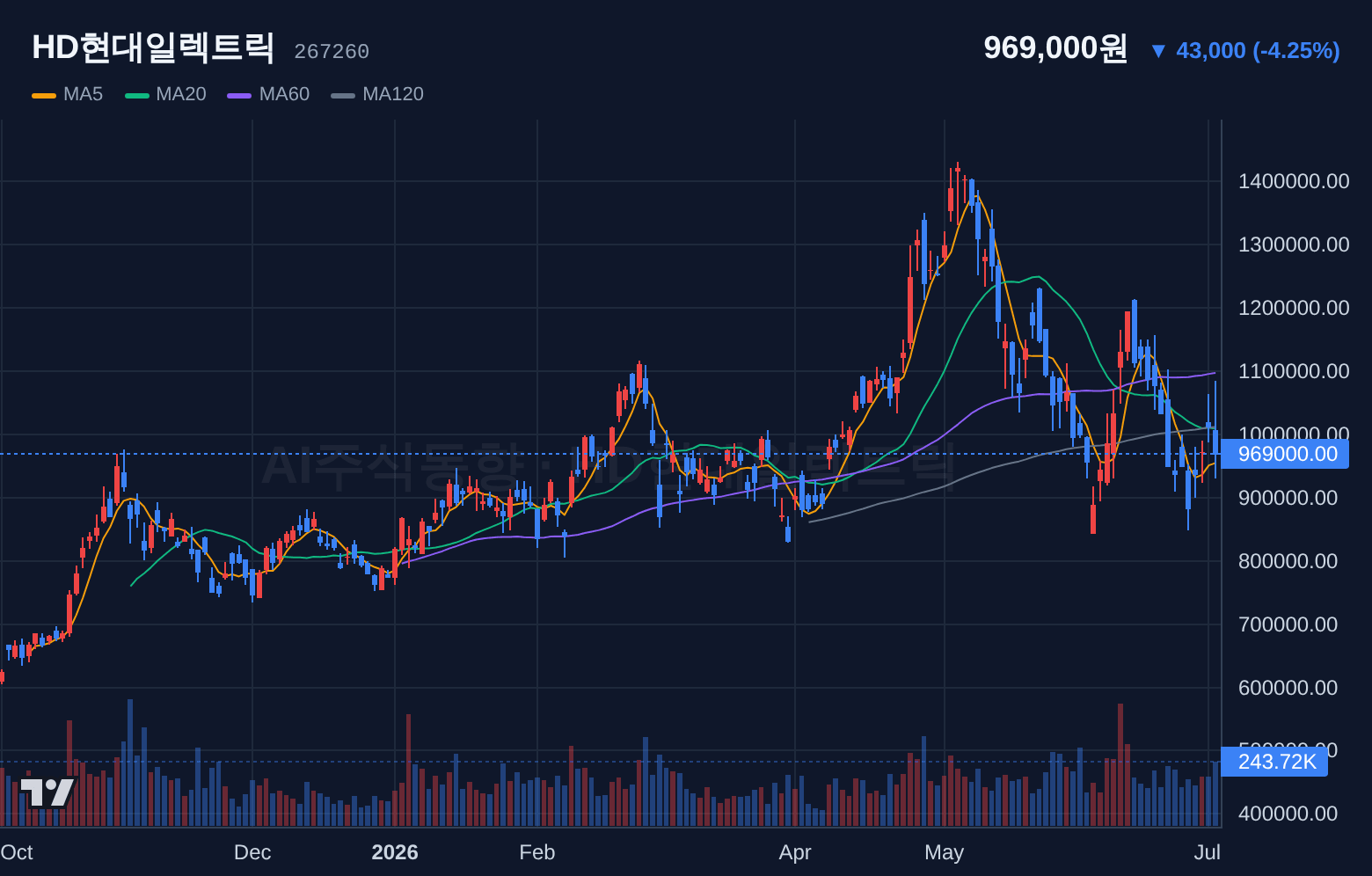Viewport: 1372px width, 876px height.
Task: Toggle the MA120 legend entry
Action: coord(377,94)
